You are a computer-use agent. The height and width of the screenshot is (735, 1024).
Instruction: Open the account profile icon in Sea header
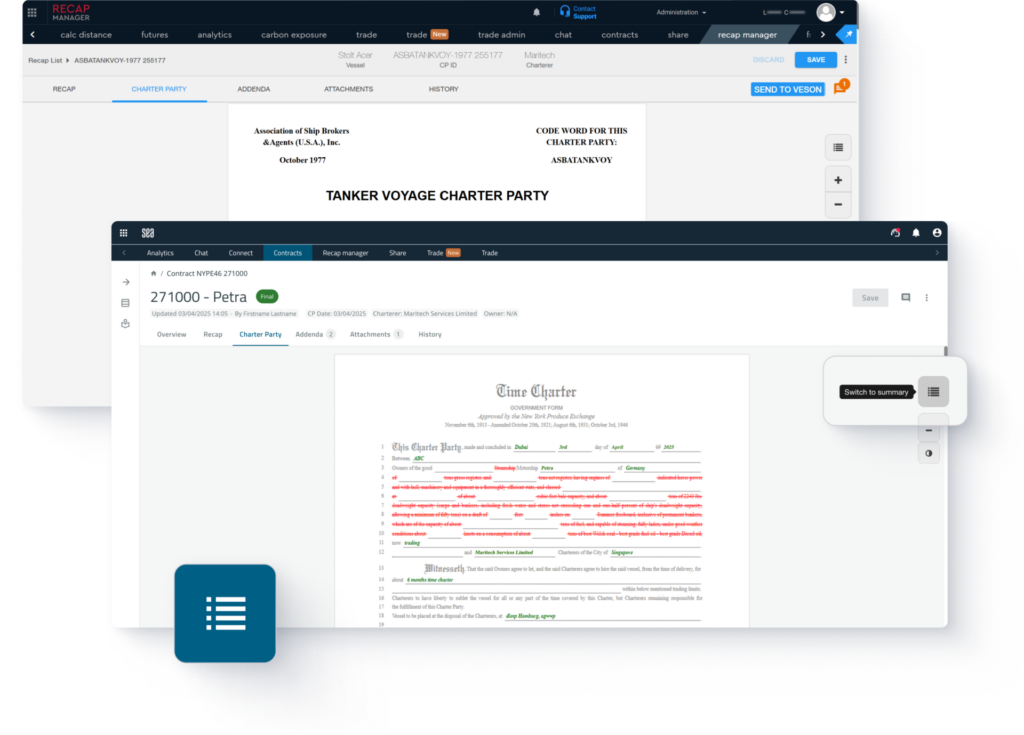pos(937,233)
